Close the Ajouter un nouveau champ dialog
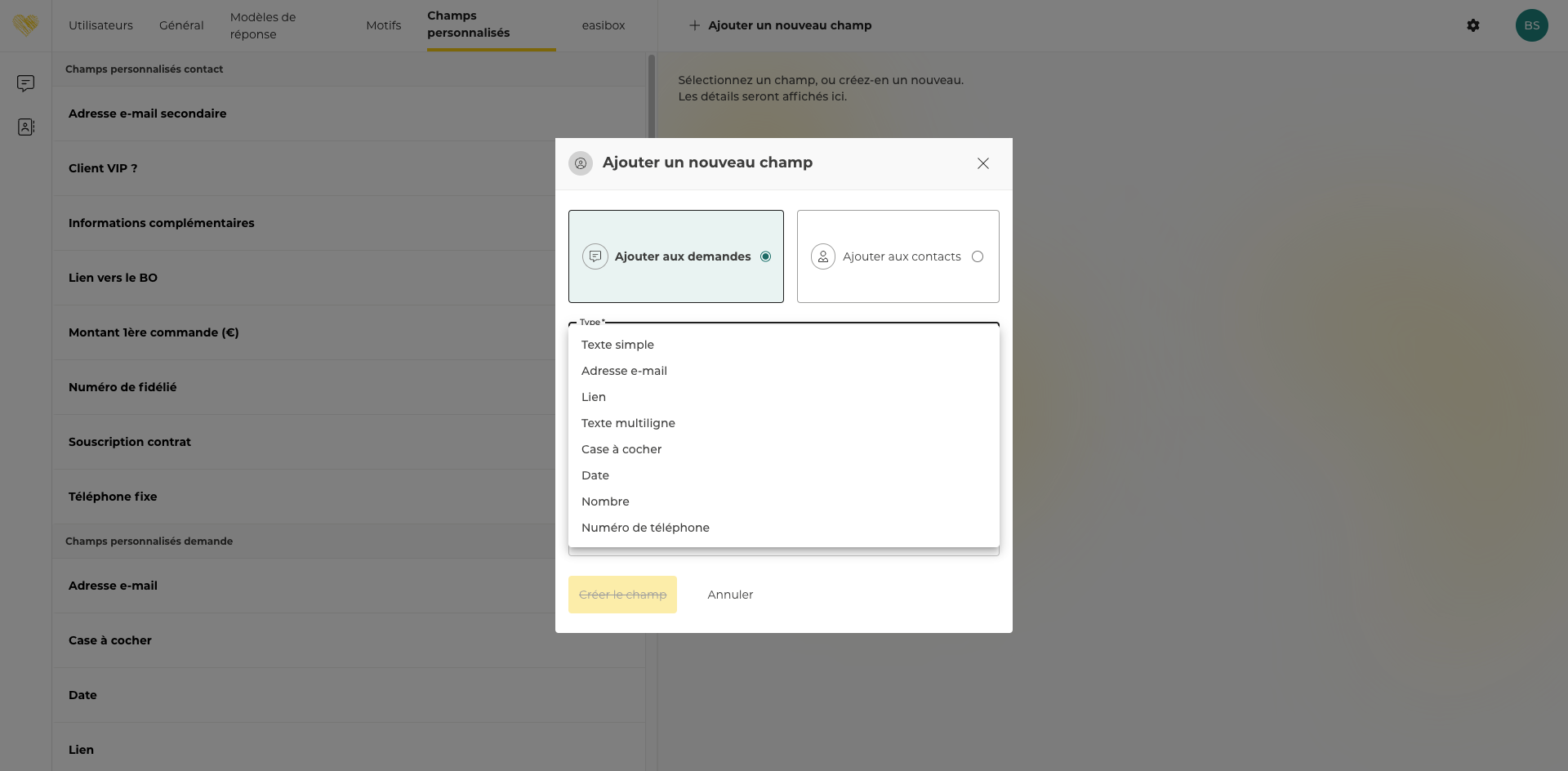Viewport: 1568px width, 771px height. pos(982,163)
